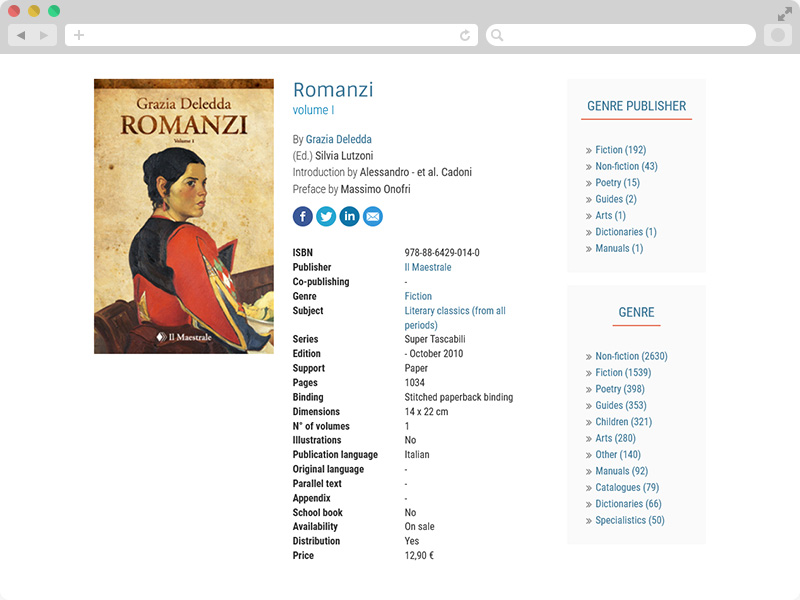The width and height of the screenshot is (800, 600).
Task: Click the GENRE sidebar heading
Action: [636, 312]
